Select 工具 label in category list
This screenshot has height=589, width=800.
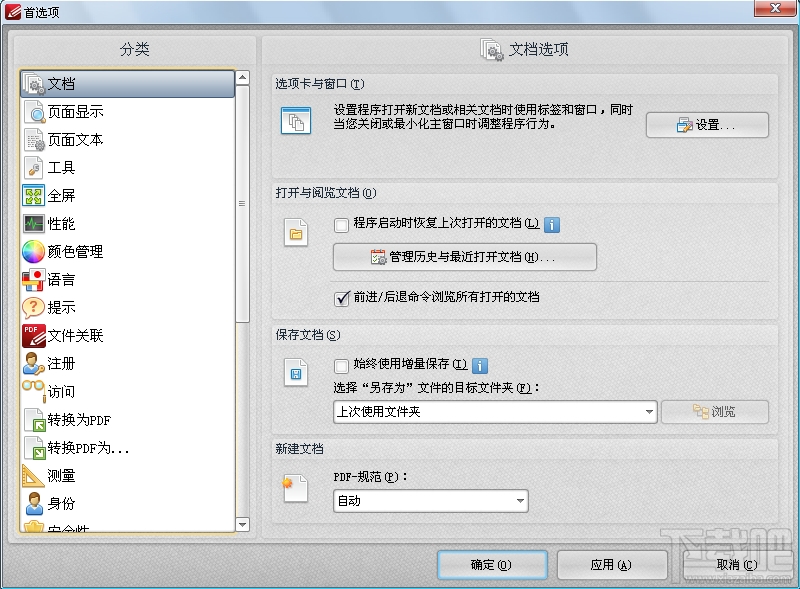(61, 167)
